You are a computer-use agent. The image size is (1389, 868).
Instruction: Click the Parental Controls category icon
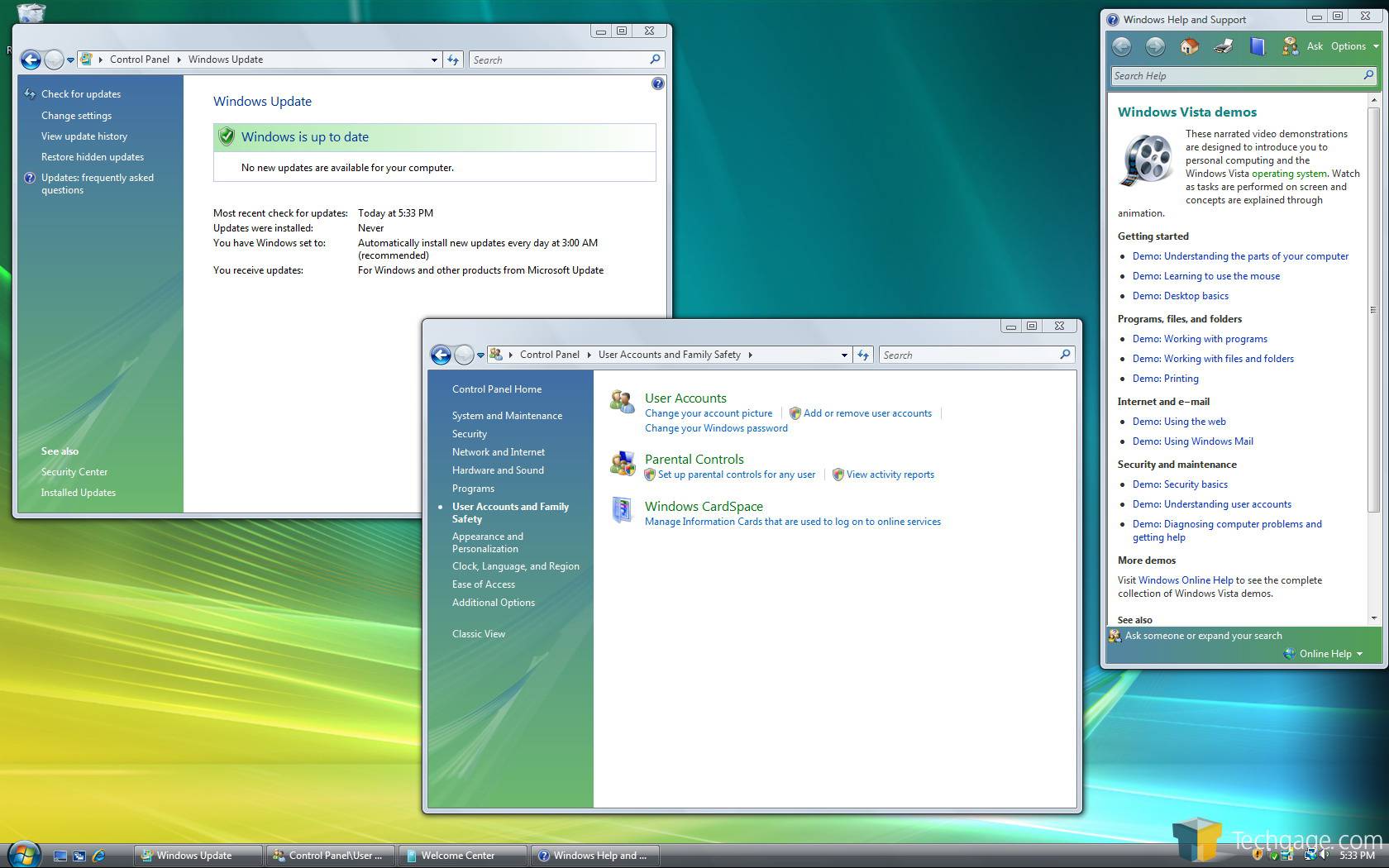pyautogui.click(x=622, y=464)
